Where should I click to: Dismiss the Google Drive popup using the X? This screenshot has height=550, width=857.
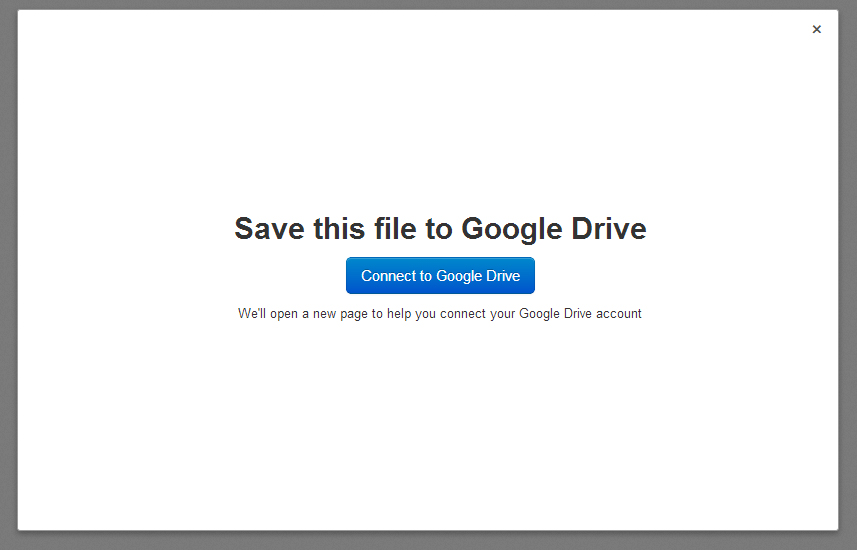[817, 30]
